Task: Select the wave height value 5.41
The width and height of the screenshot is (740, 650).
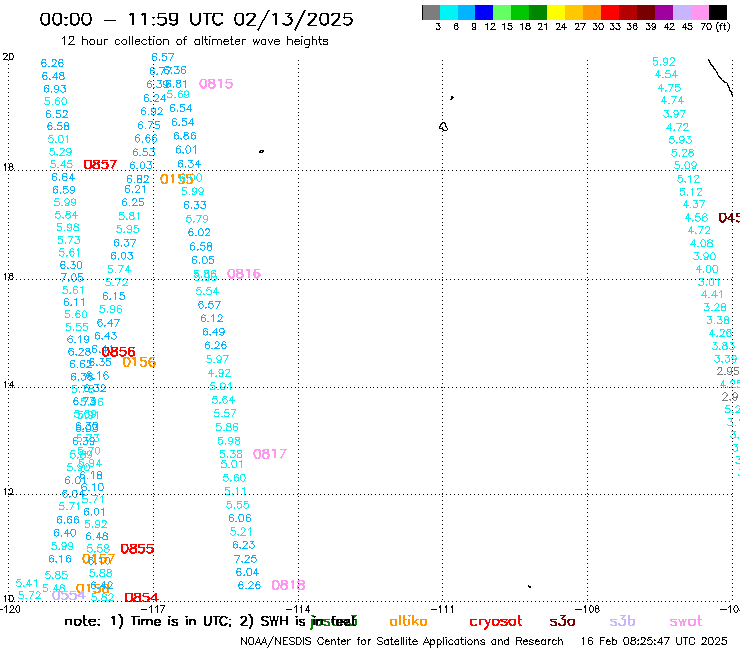Action: (x=27, y=583)
